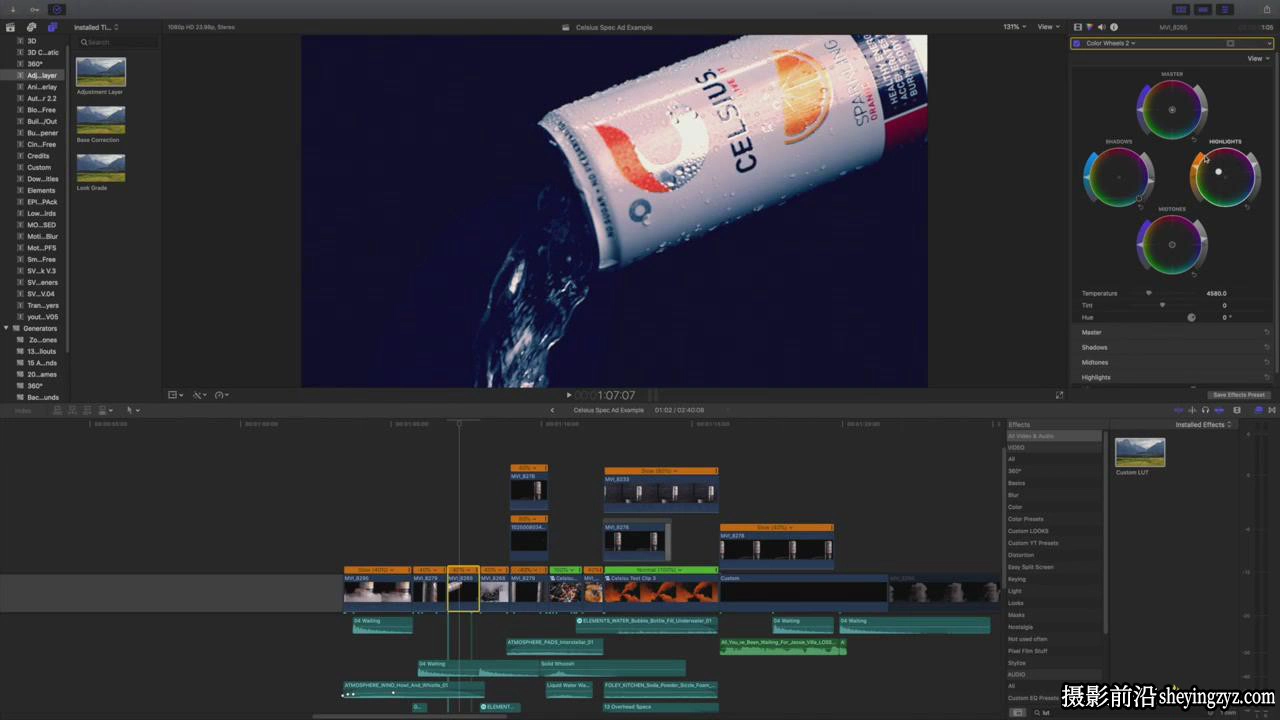Open the Audio inspector speaker icon
This screenshot has width=1280, height=720.
1101,27
